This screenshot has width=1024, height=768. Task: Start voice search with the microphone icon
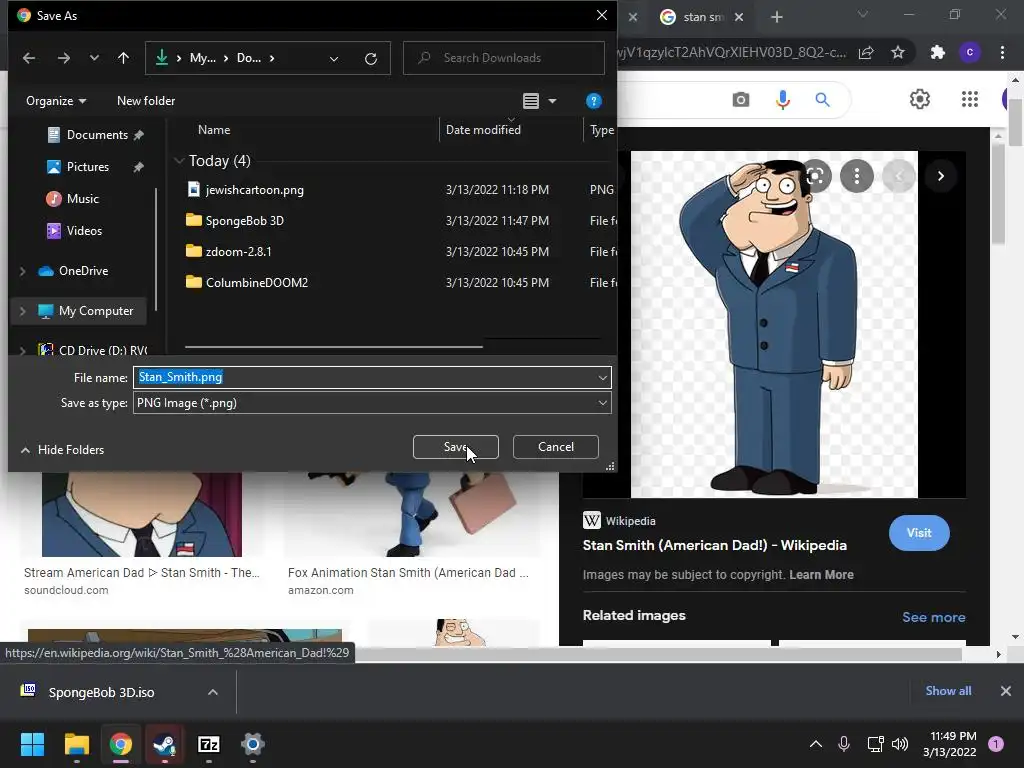[x=782, y=100]
